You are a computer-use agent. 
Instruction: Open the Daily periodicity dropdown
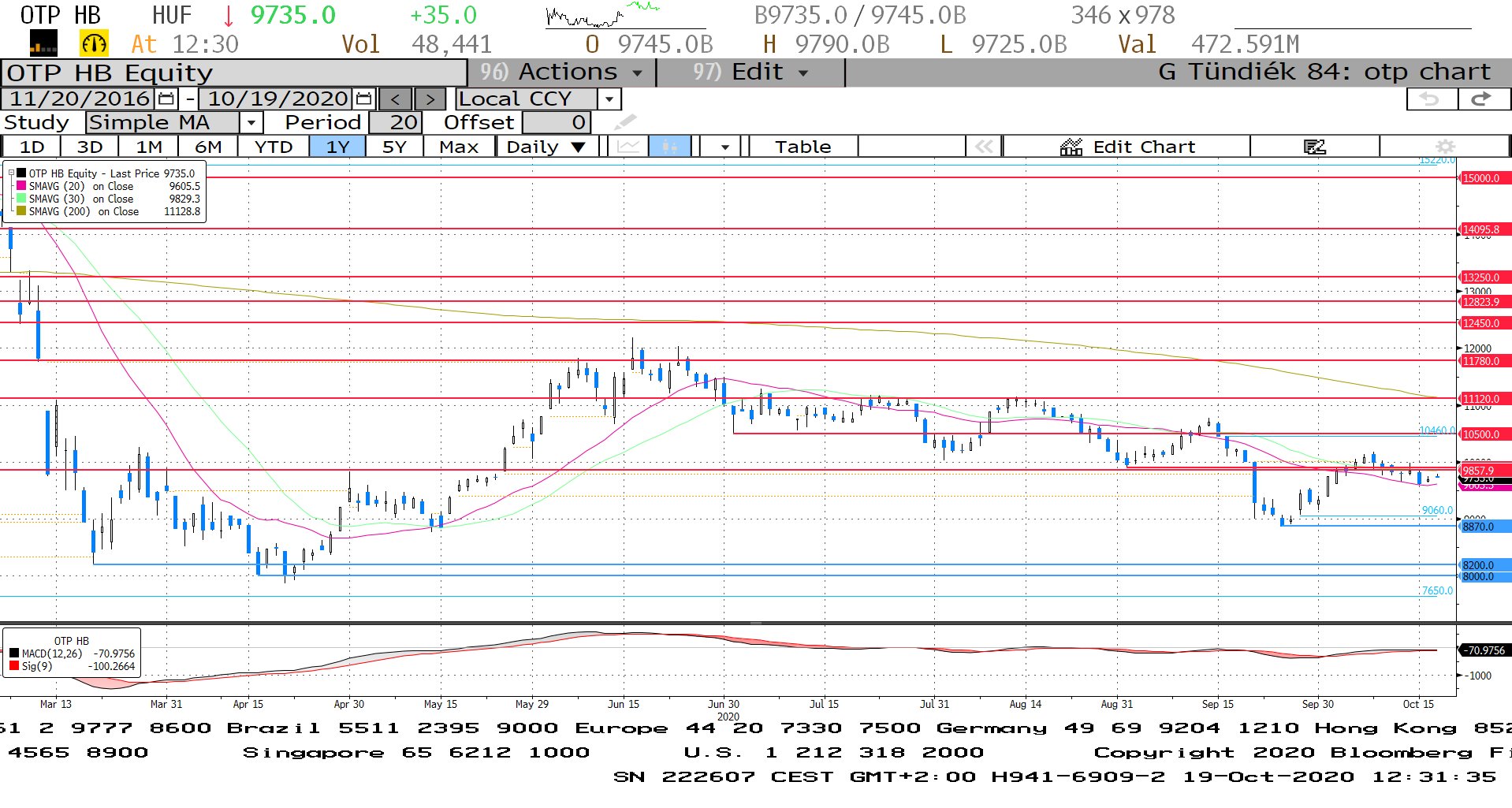click(x=548, y=147)
